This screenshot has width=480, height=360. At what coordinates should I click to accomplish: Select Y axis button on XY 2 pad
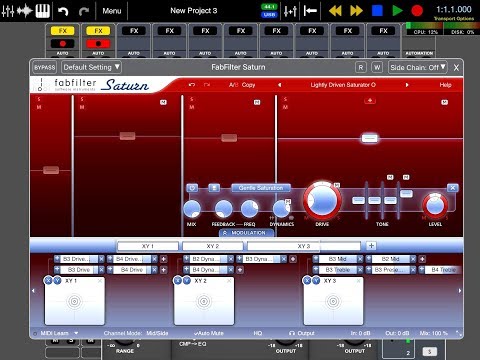click(187, 281)
